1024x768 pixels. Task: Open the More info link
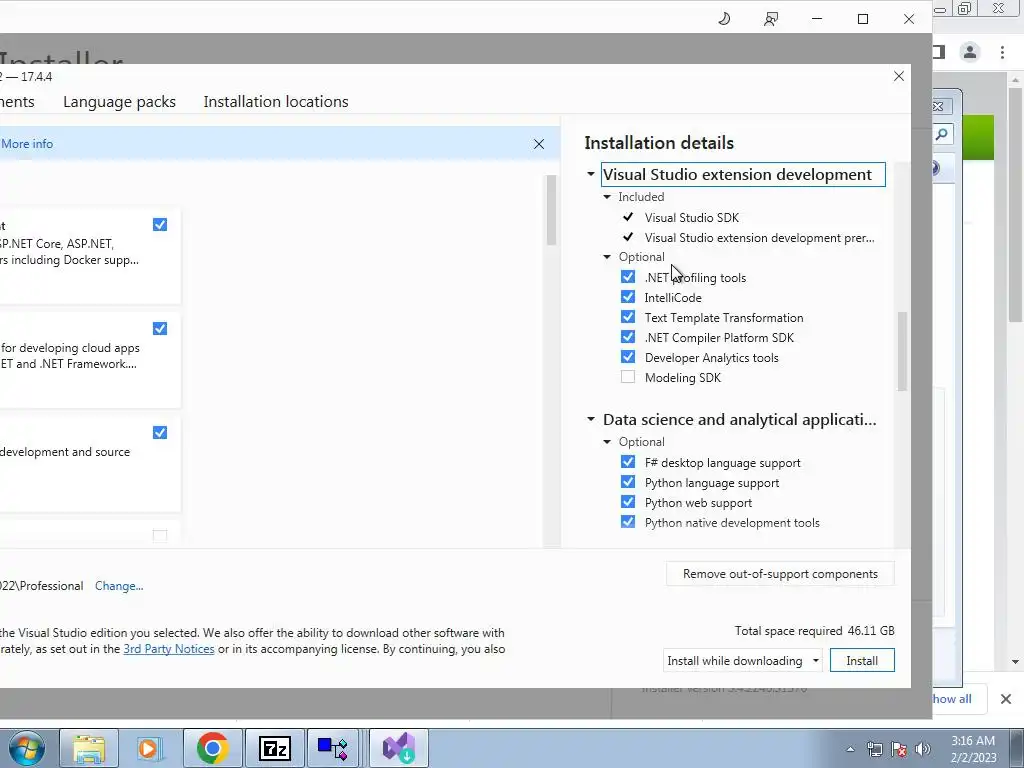[x=27, y=144]
